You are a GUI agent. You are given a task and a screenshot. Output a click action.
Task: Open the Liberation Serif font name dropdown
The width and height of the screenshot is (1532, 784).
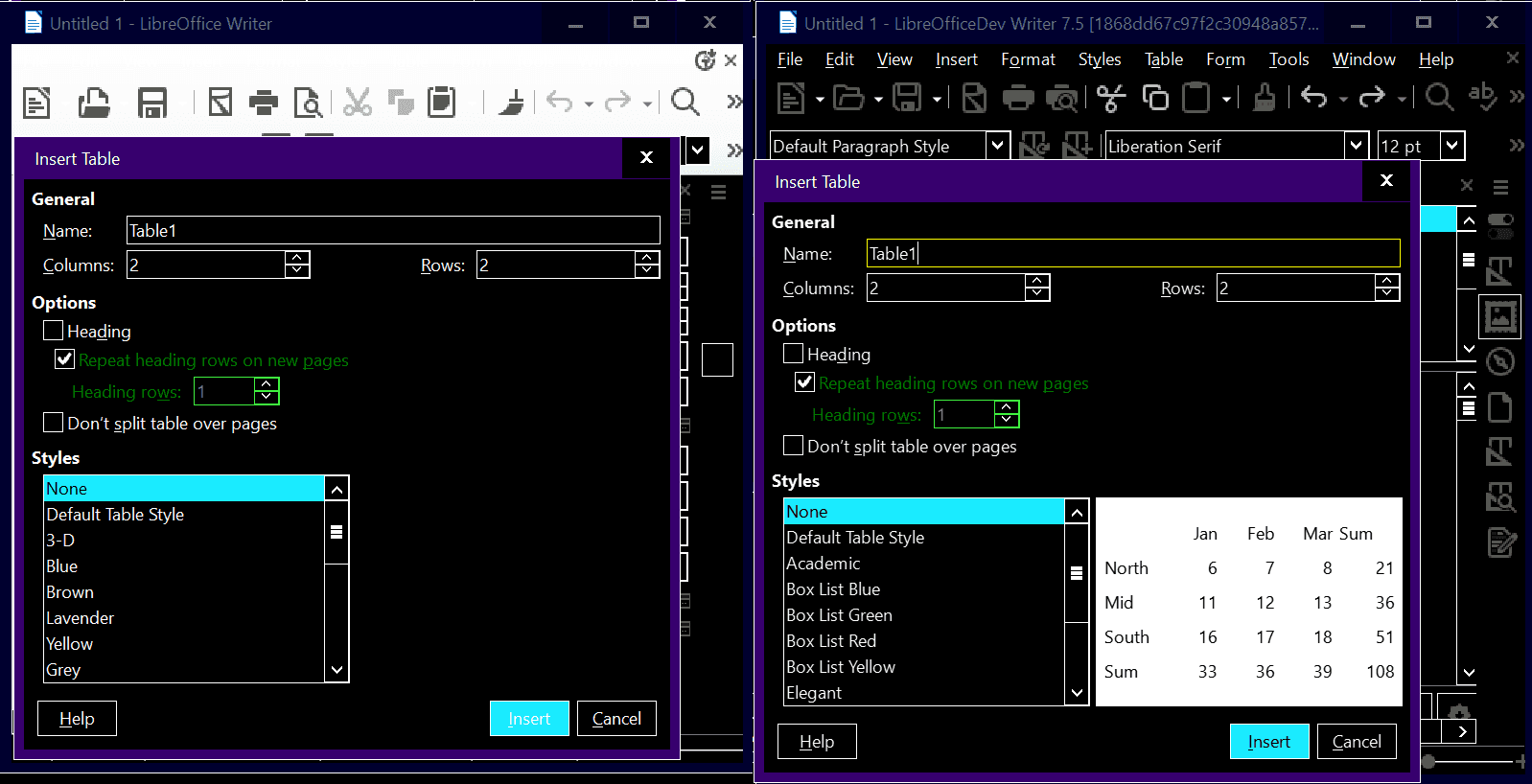1355,146
